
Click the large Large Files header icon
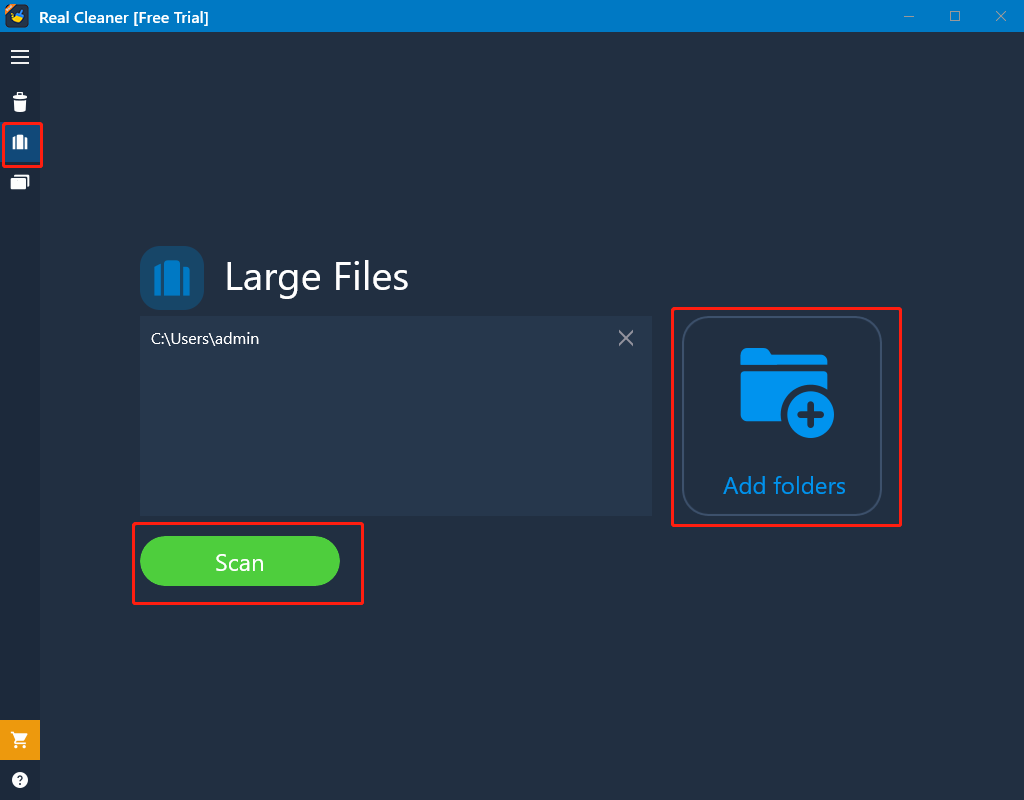172,278
